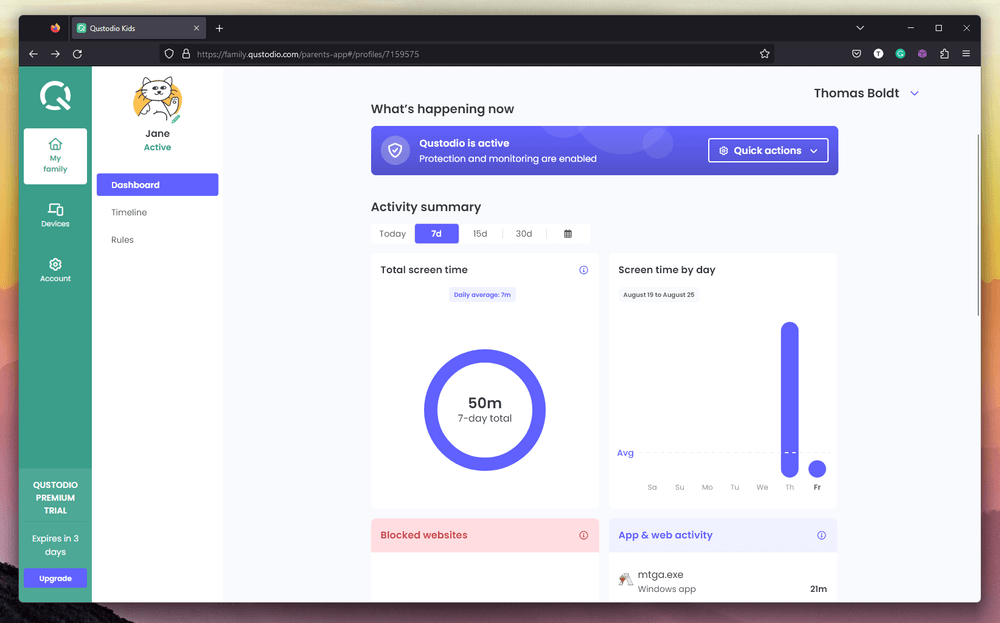Click the Thursday screen time bar
Image resolution: width=1000 pixels, height=623 pixels.
(x=790, y=399)
